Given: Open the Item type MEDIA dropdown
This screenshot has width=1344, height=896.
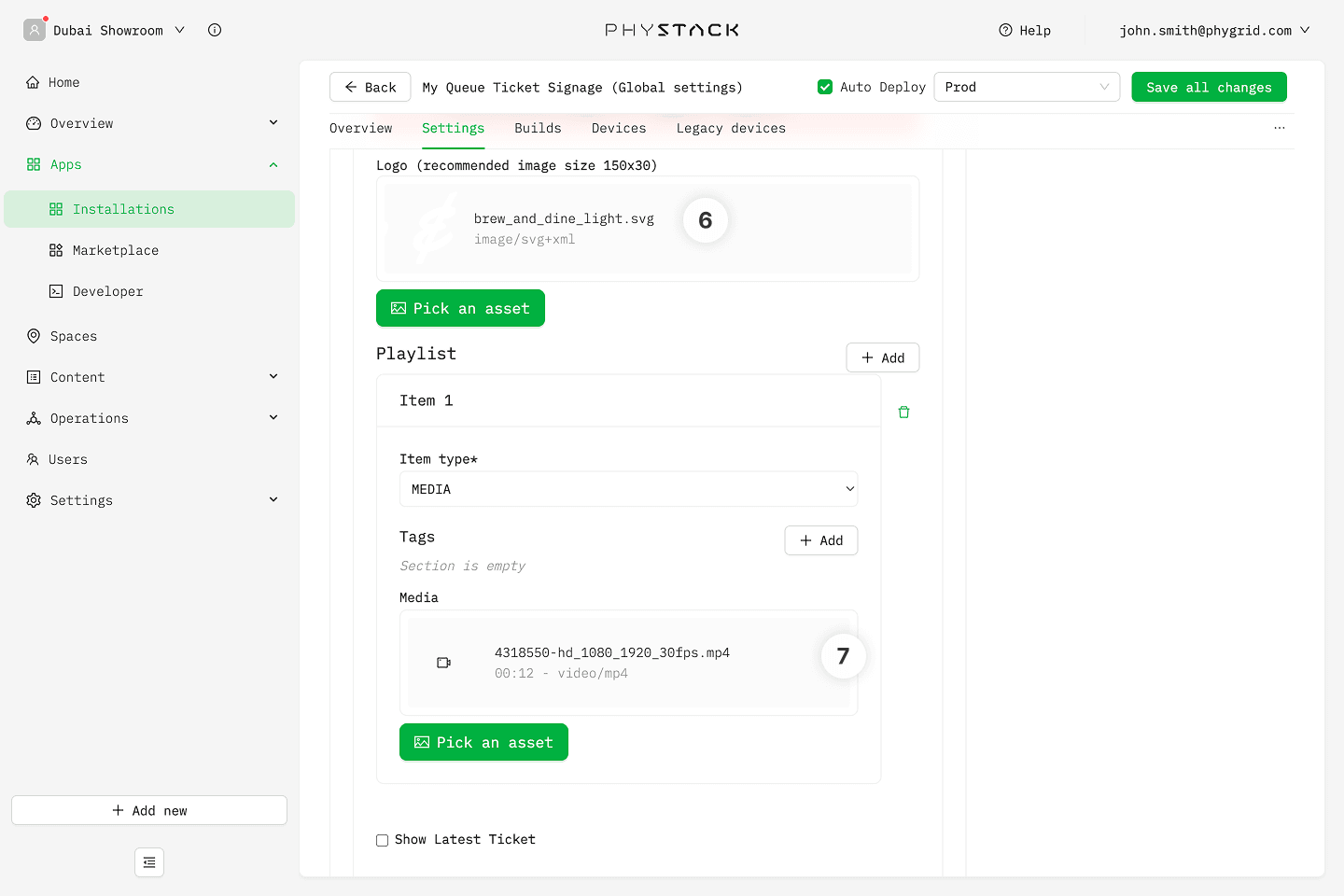Looking at the screenshot, I should (628, 489).
